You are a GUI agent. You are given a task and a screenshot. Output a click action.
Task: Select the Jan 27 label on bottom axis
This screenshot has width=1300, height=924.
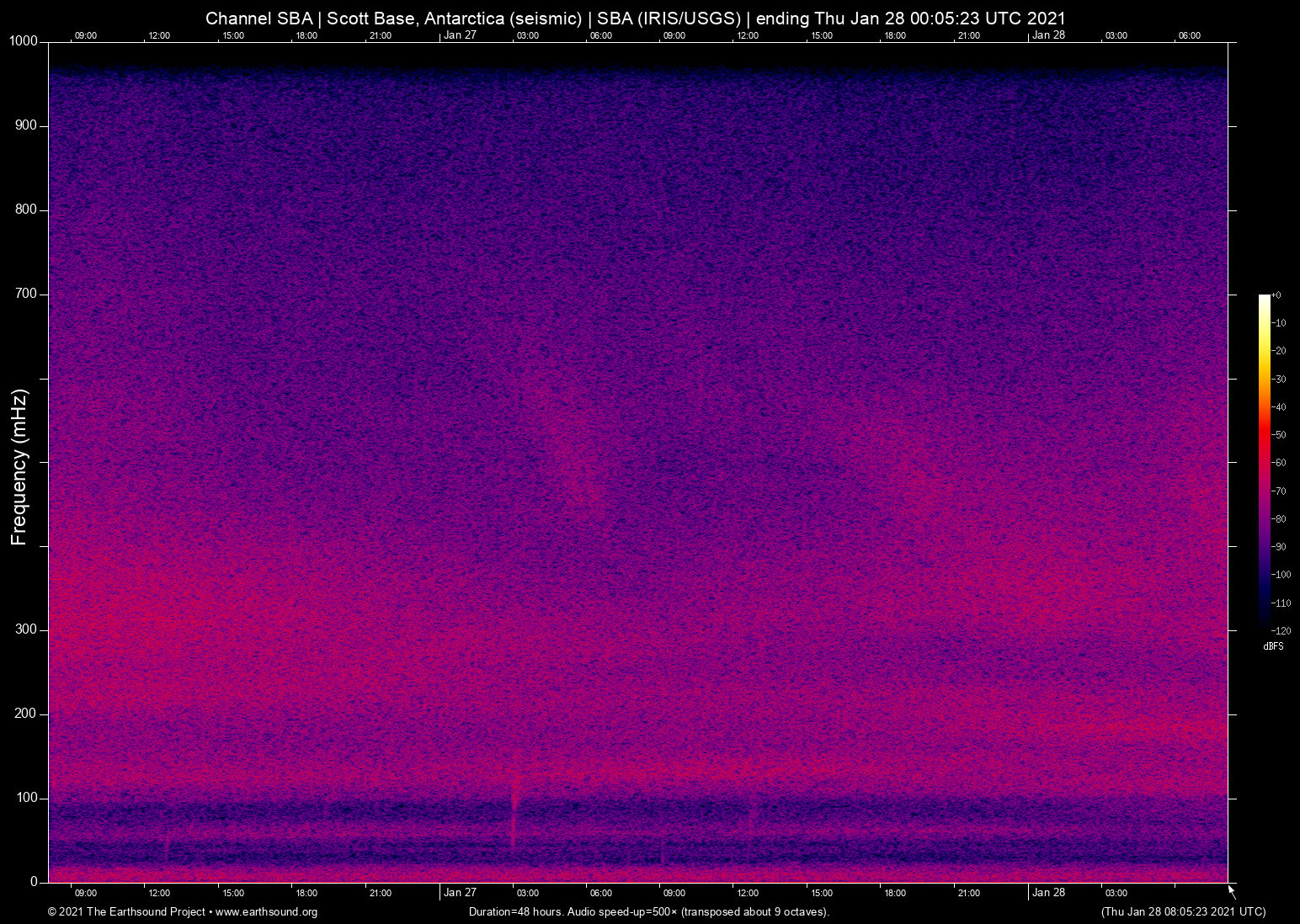coord(460,893)
